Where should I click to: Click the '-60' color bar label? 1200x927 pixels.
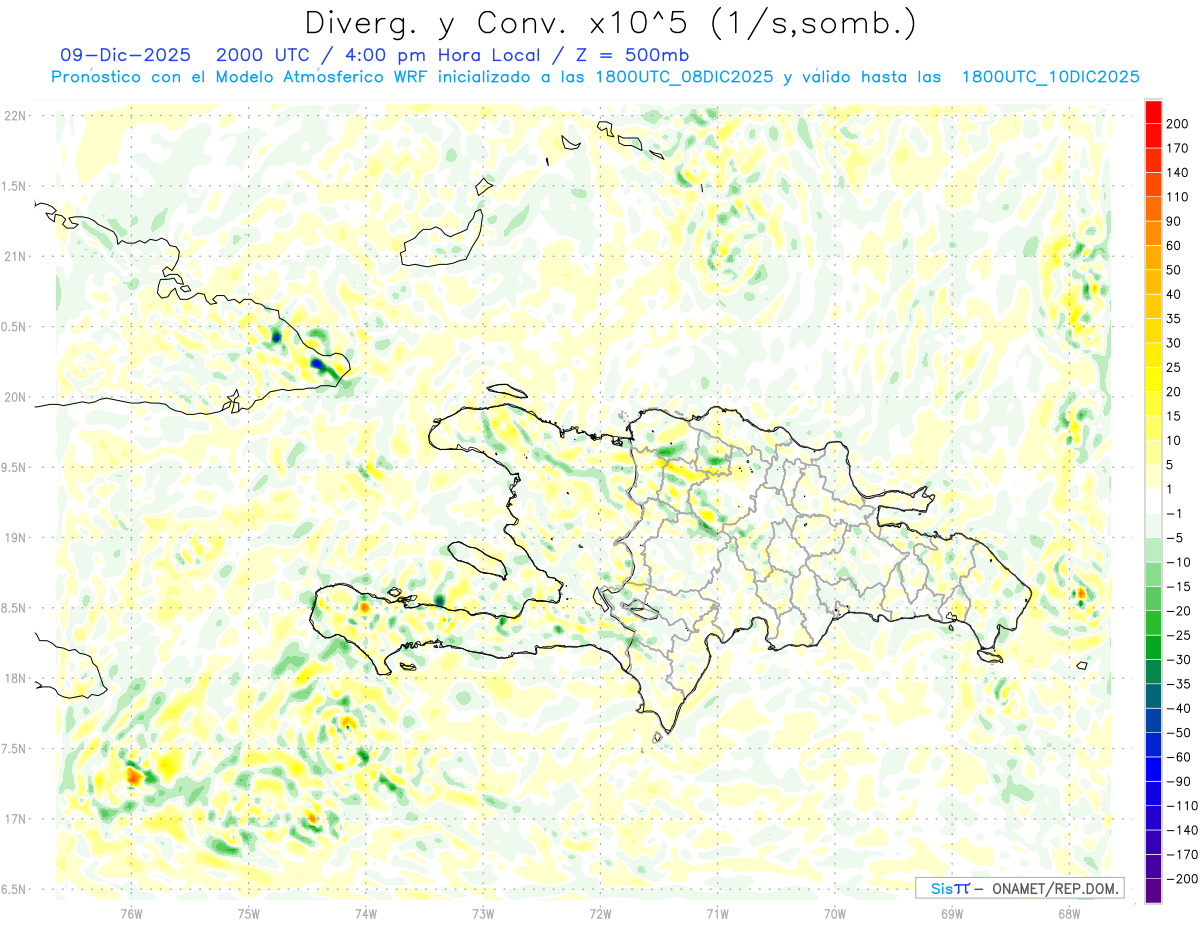[1177, 758]
